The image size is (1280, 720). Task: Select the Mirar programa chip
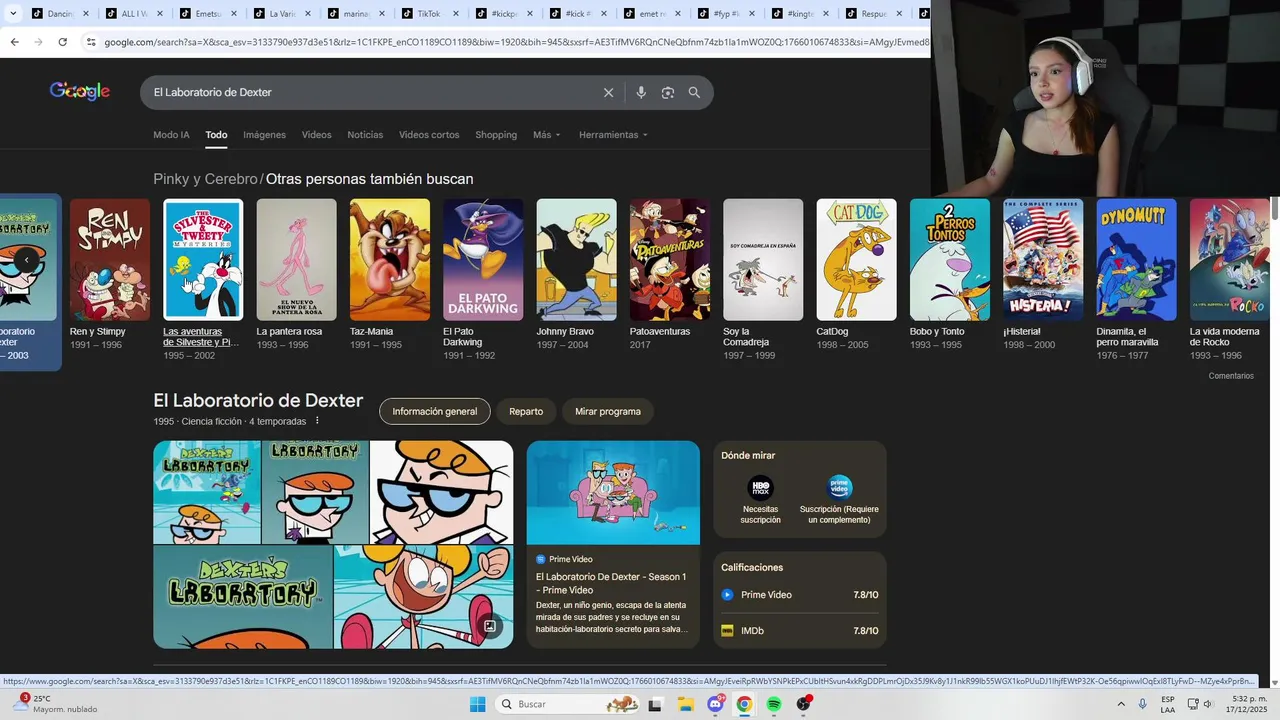(608, 411)
